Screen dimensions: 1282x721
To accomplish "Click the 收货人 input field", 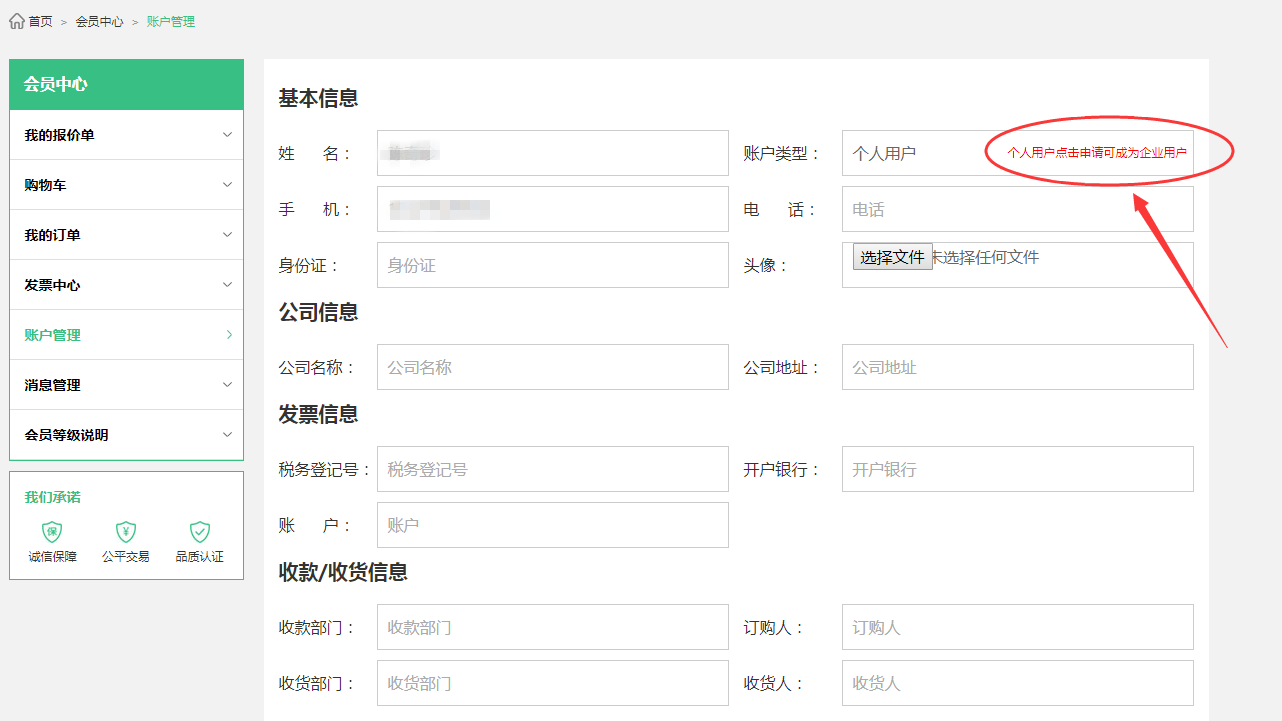I will pos(1017,683).
